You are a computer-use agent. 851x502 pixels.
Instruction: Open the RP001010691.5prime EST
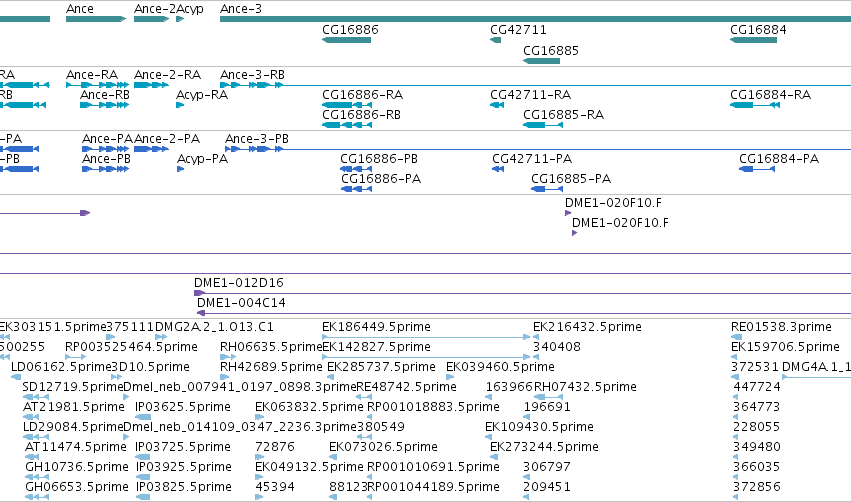point(370,478)
